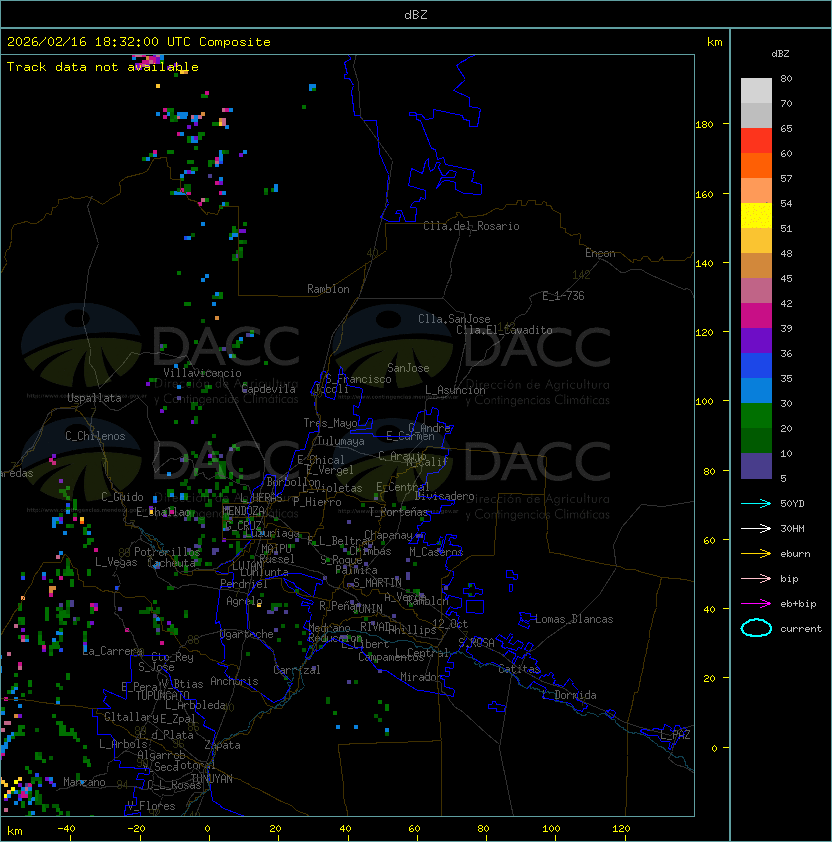Click the 'Mirador' place label

[x=422, y=677]
